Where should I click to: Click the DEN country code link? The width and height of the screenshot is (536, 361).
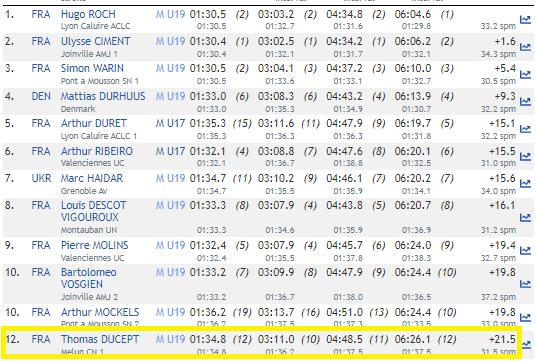pyautogui.click(x=41, y=96)
